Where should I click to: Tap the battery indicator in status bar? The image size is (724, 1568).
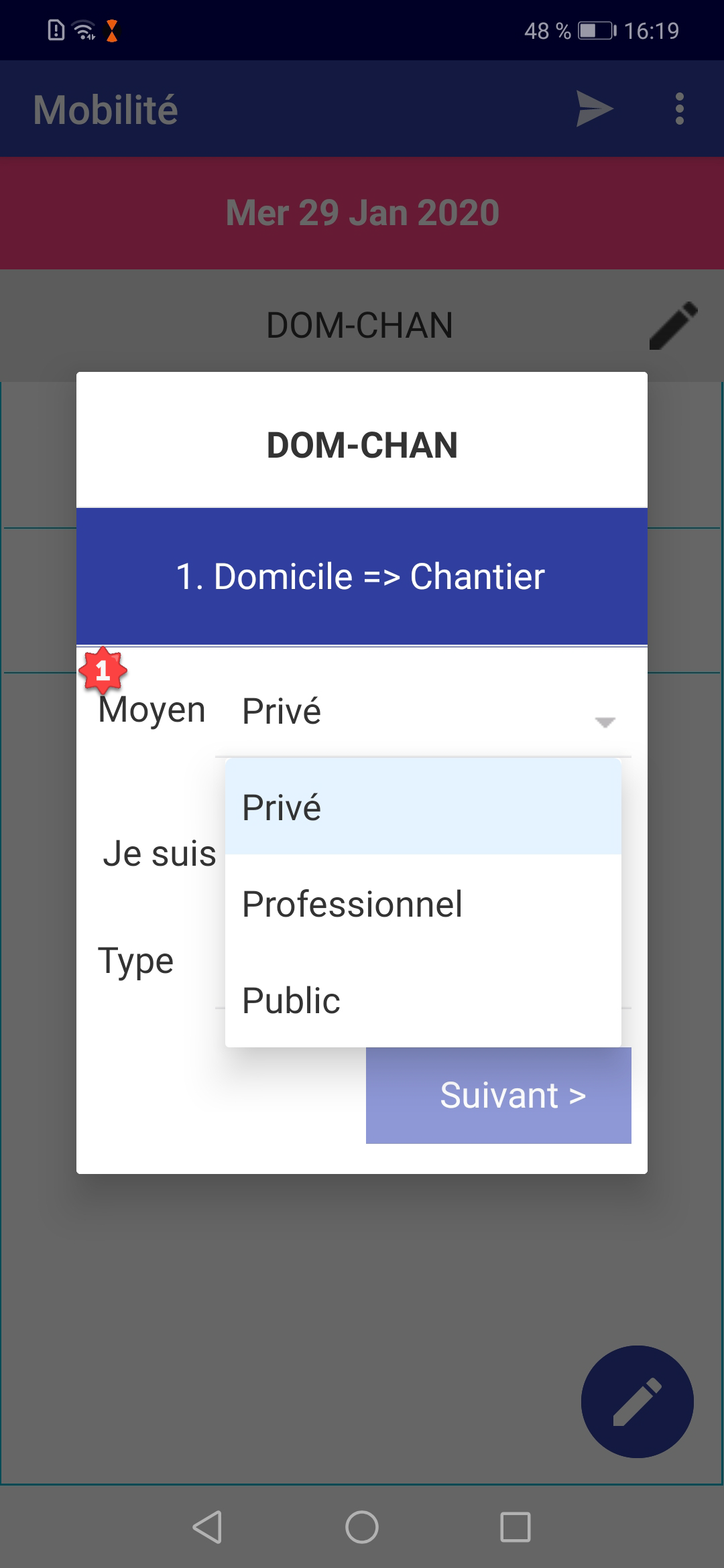click(x=597, y=31)
